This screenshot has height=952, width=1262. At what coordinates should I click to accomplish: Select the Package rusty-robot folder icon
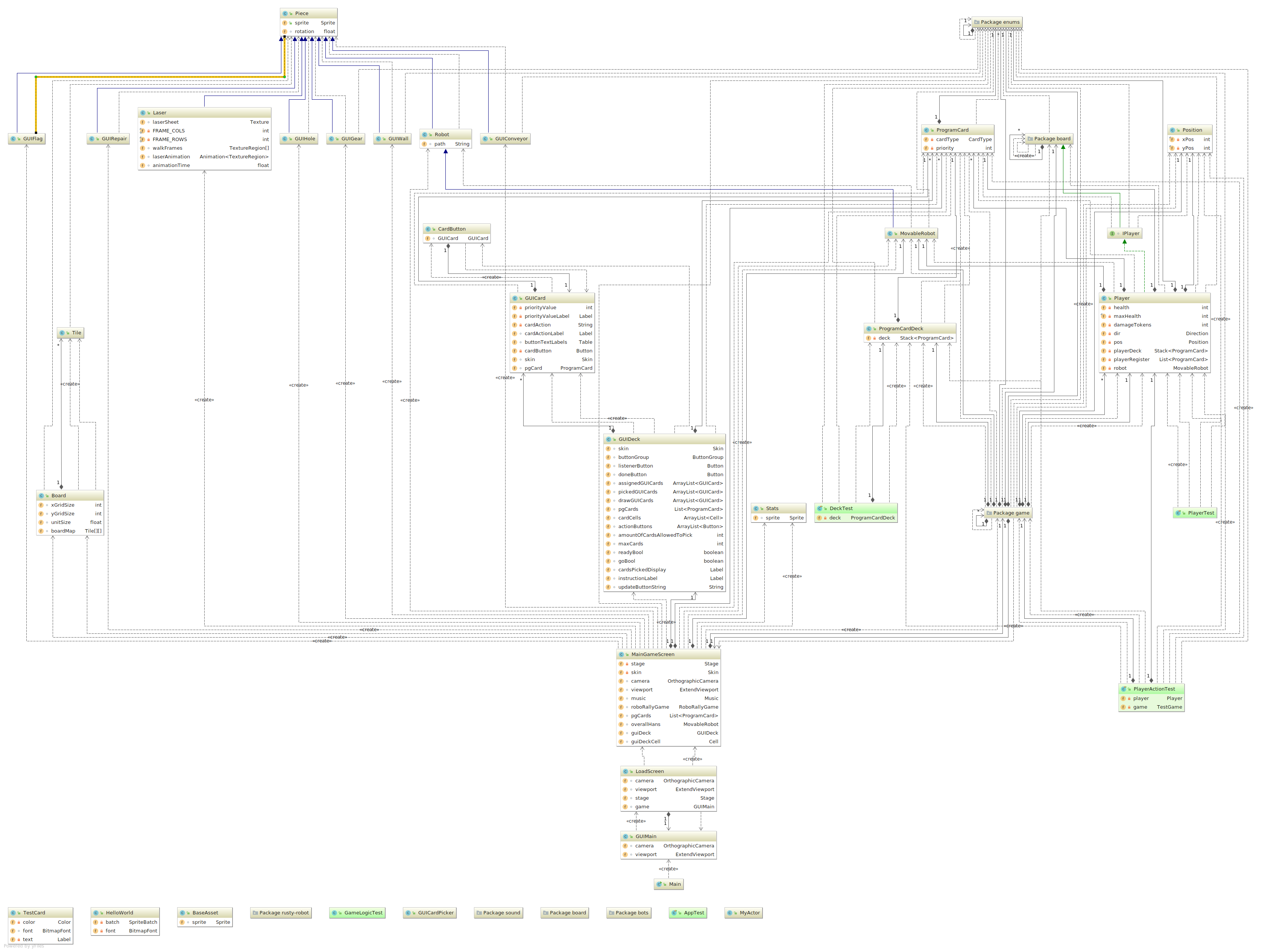coord(255,913)
